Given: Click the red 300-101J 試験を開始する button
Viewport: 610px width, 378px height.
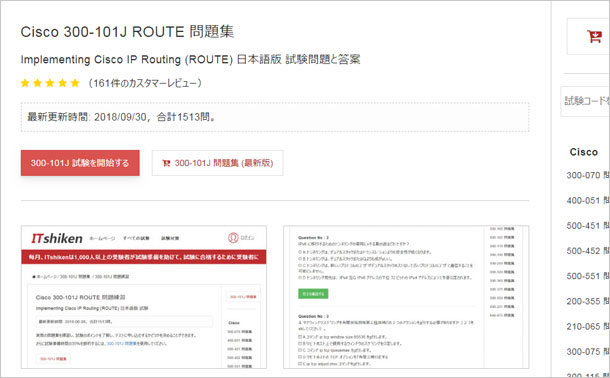Looking at the screenshot, I should (x=80, y=163).
